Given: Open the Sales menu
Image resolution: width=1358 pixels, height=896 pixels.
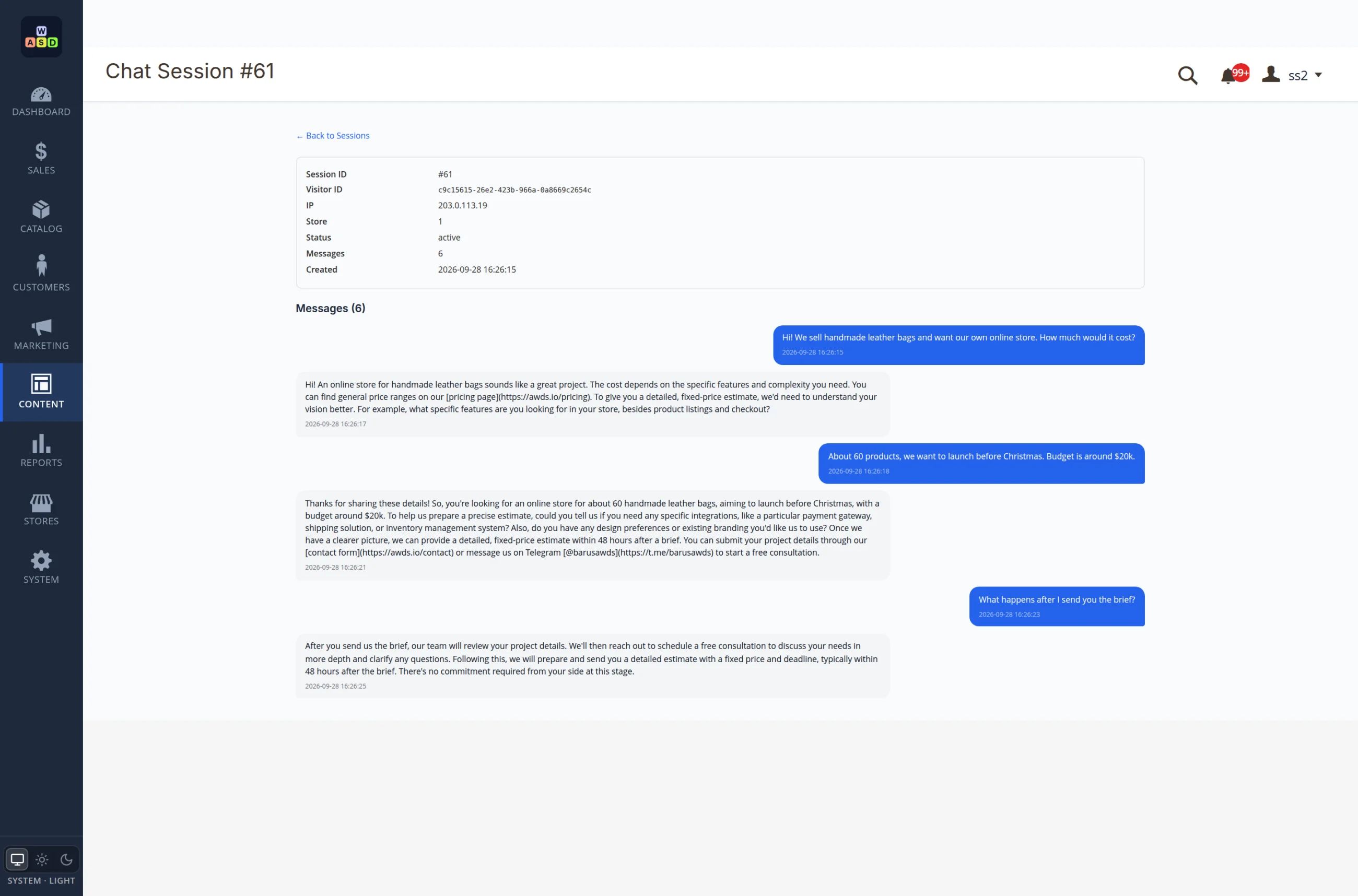Looking at the screenshot, I should pyautogui.click(x=41, y=158).
